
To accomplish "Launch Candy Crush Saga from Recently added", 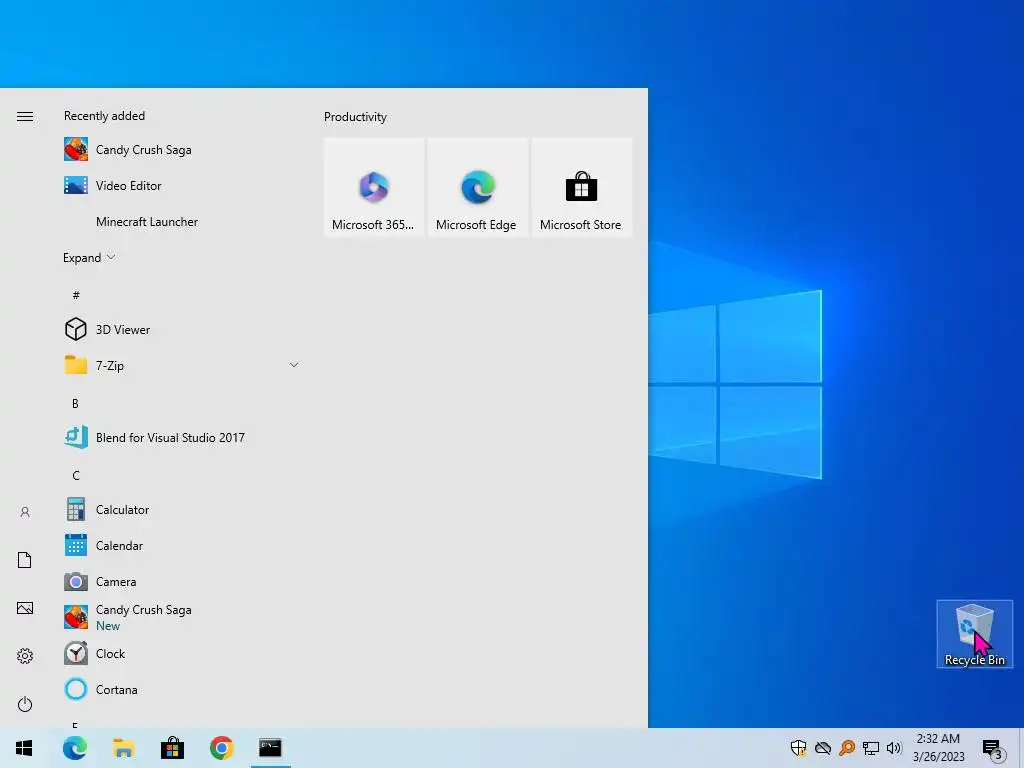I will (182, 150).
